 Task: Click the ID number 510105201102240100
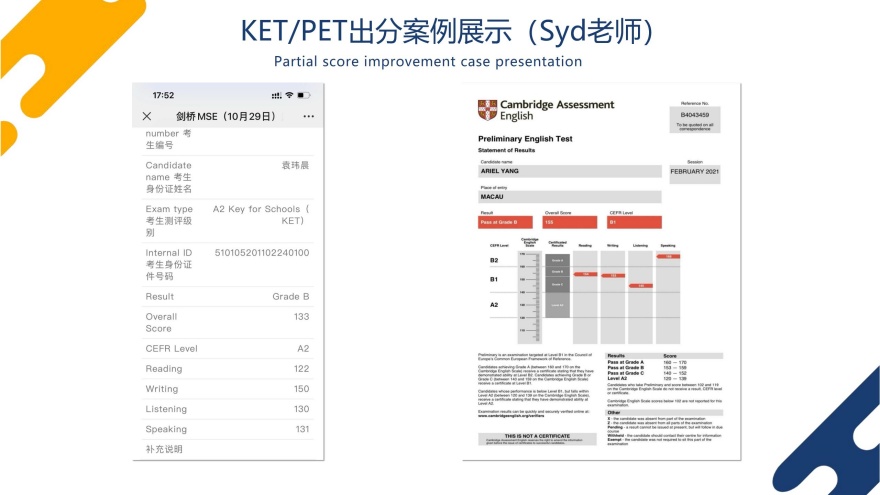(262, 253)
